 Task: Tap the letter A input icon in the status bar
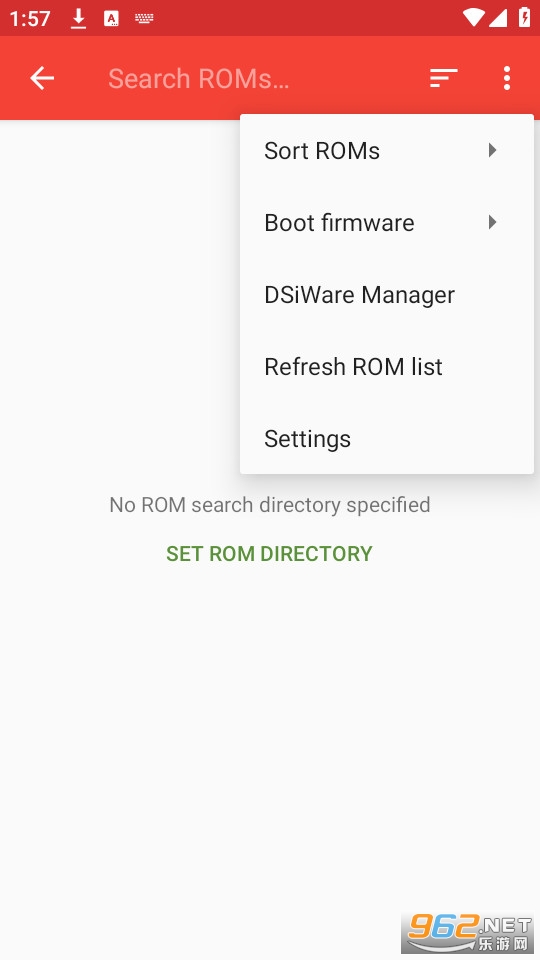(111, 19)
